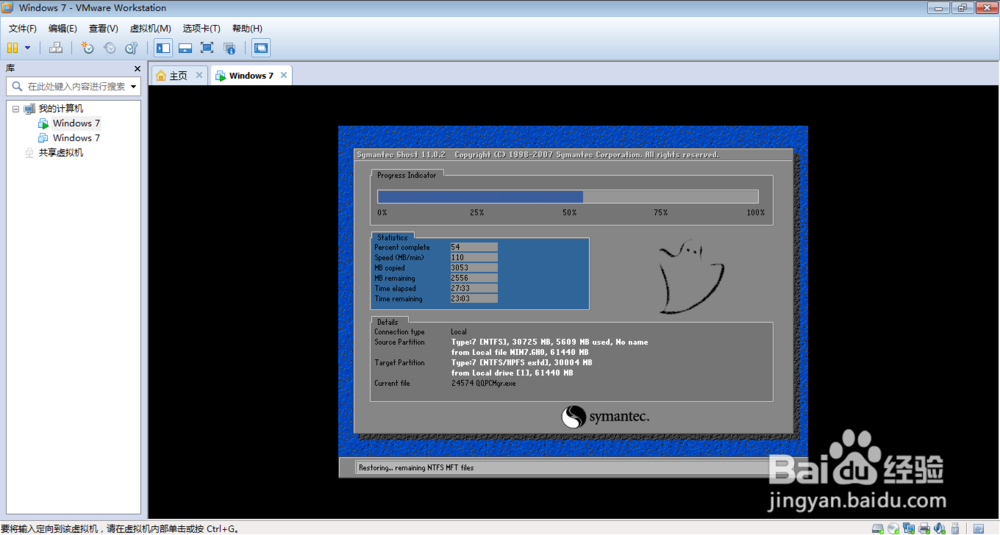Screen dimensions: 1000x535
Task: Open the 帮助(H) menu
Action: [247, 28]
